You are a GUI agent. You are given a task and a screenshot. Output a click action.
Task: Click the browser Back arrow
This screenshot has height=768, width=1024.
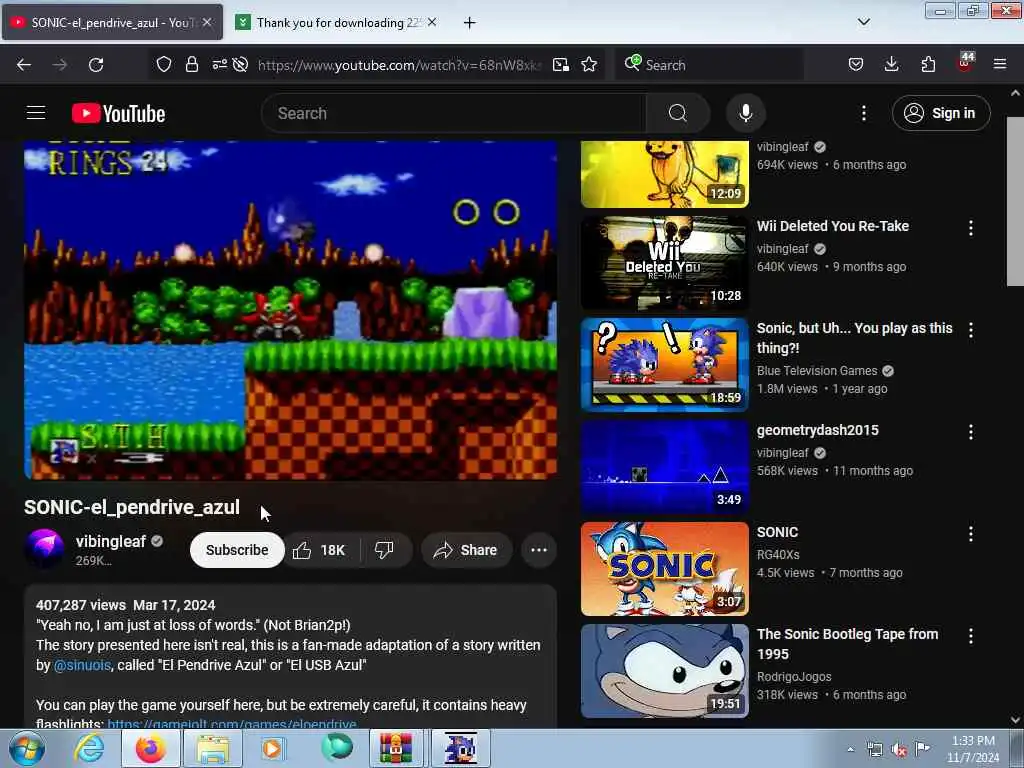click(24, 65)
